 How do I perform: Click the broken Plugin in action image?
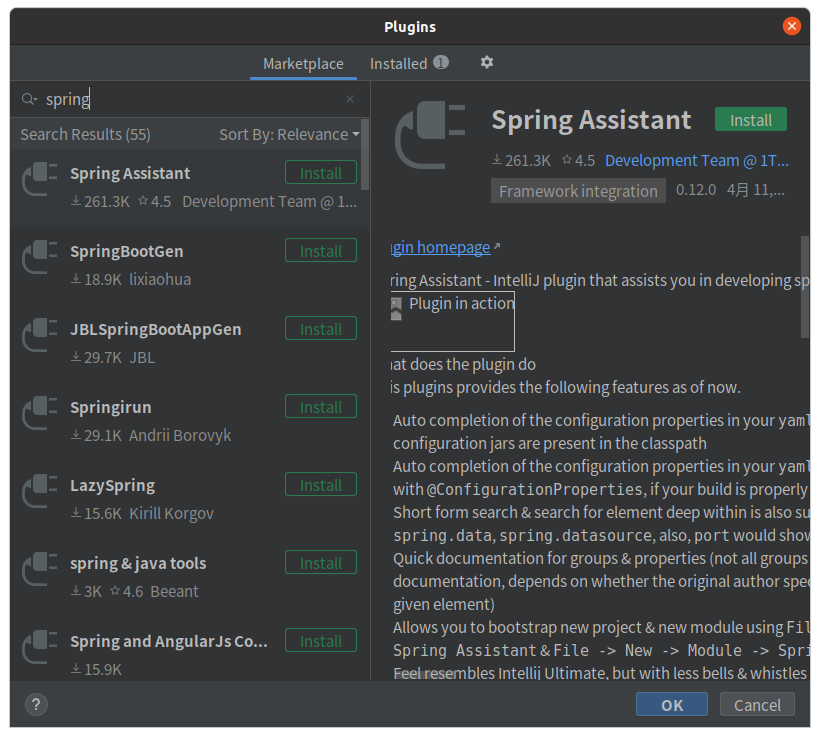pyautogui.click(x=452, y=322)
